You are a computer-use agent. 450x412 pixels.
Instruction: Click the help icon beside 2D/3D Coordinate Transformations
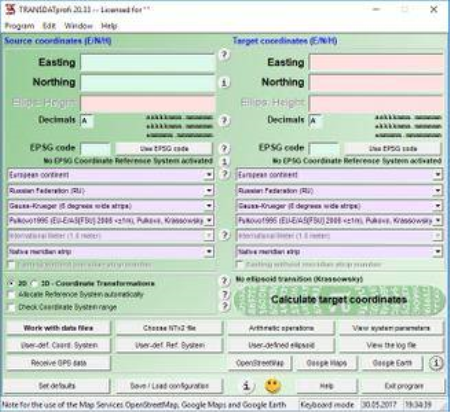(x=225, y=281)
